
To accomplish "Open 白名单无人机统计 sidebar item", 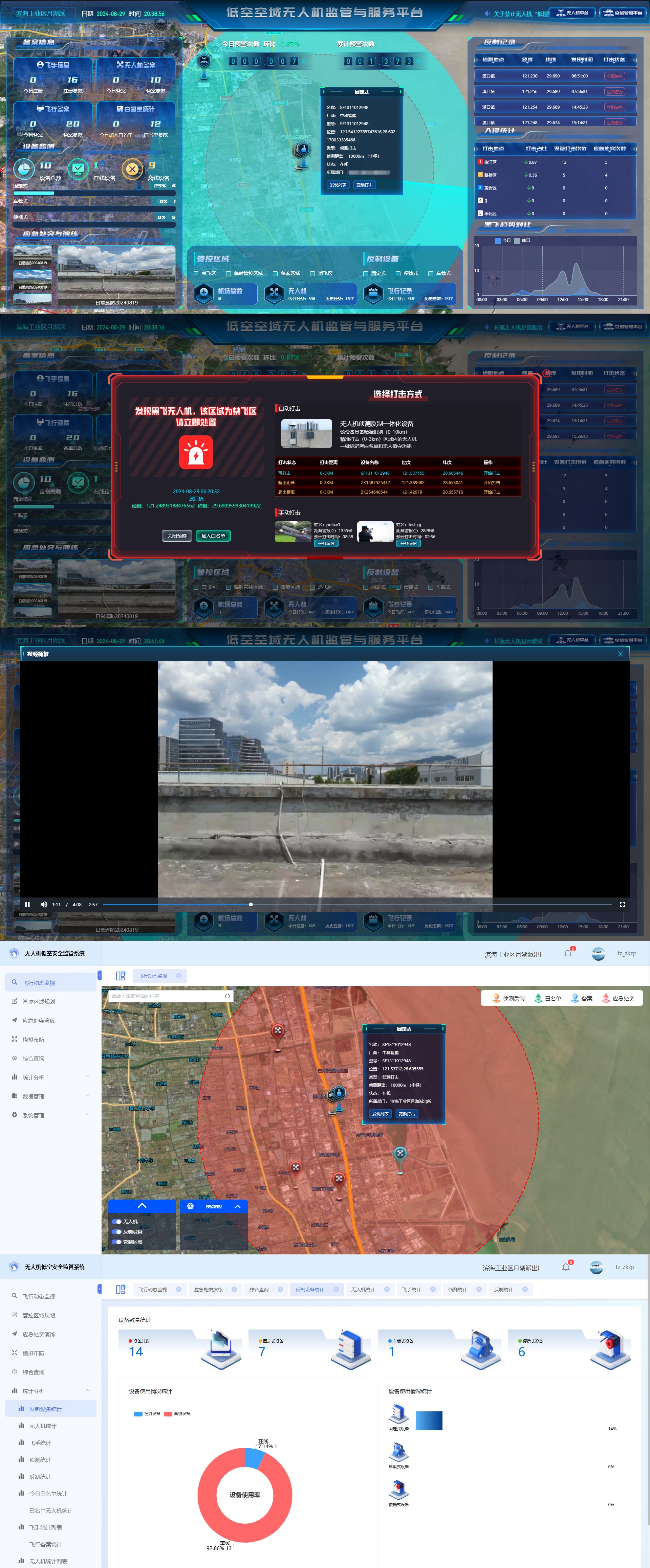I will (x=51, y=1510).
